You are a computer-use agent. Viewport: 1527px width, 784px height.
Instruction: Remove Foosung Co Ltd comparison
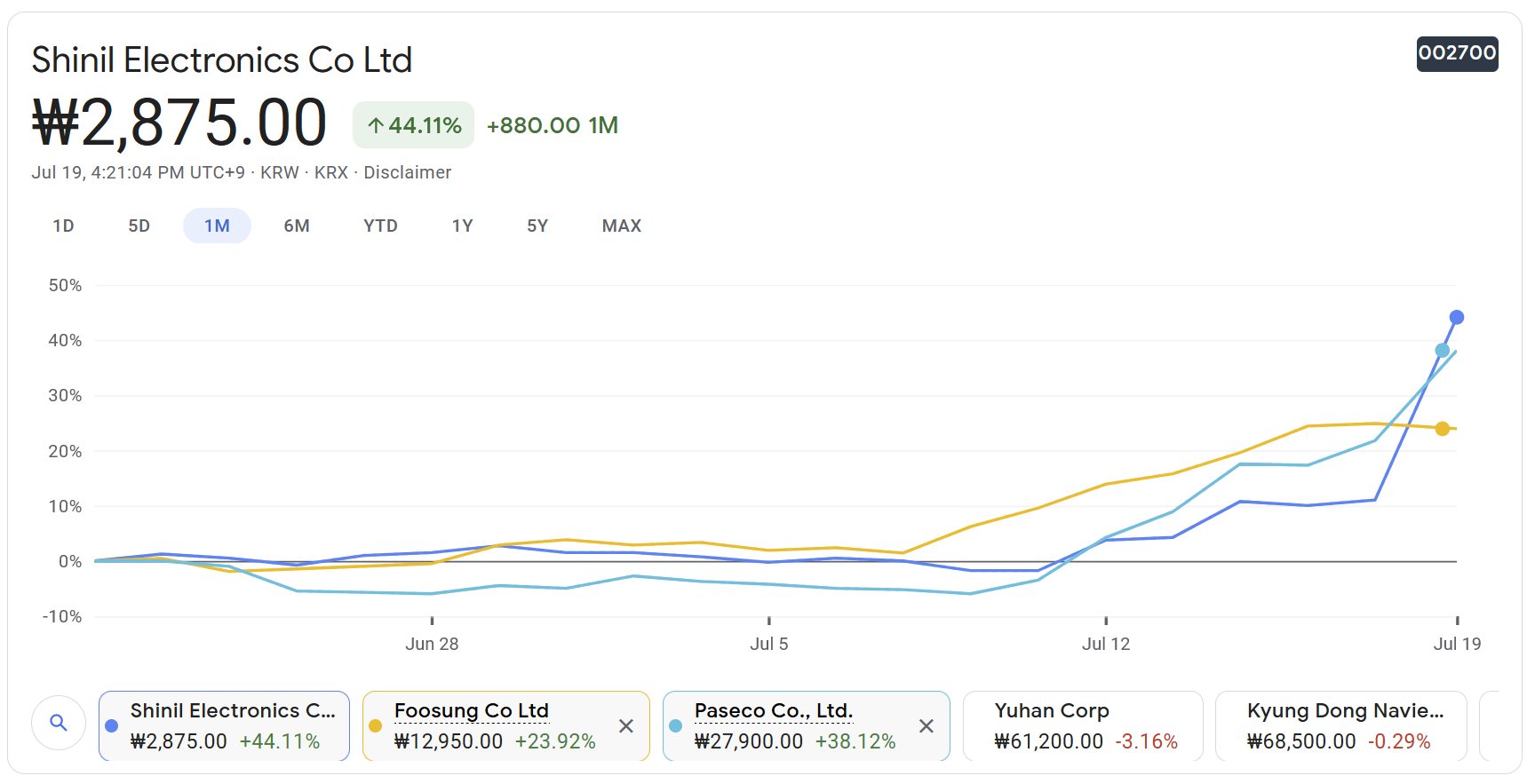(x=626, y=726)
